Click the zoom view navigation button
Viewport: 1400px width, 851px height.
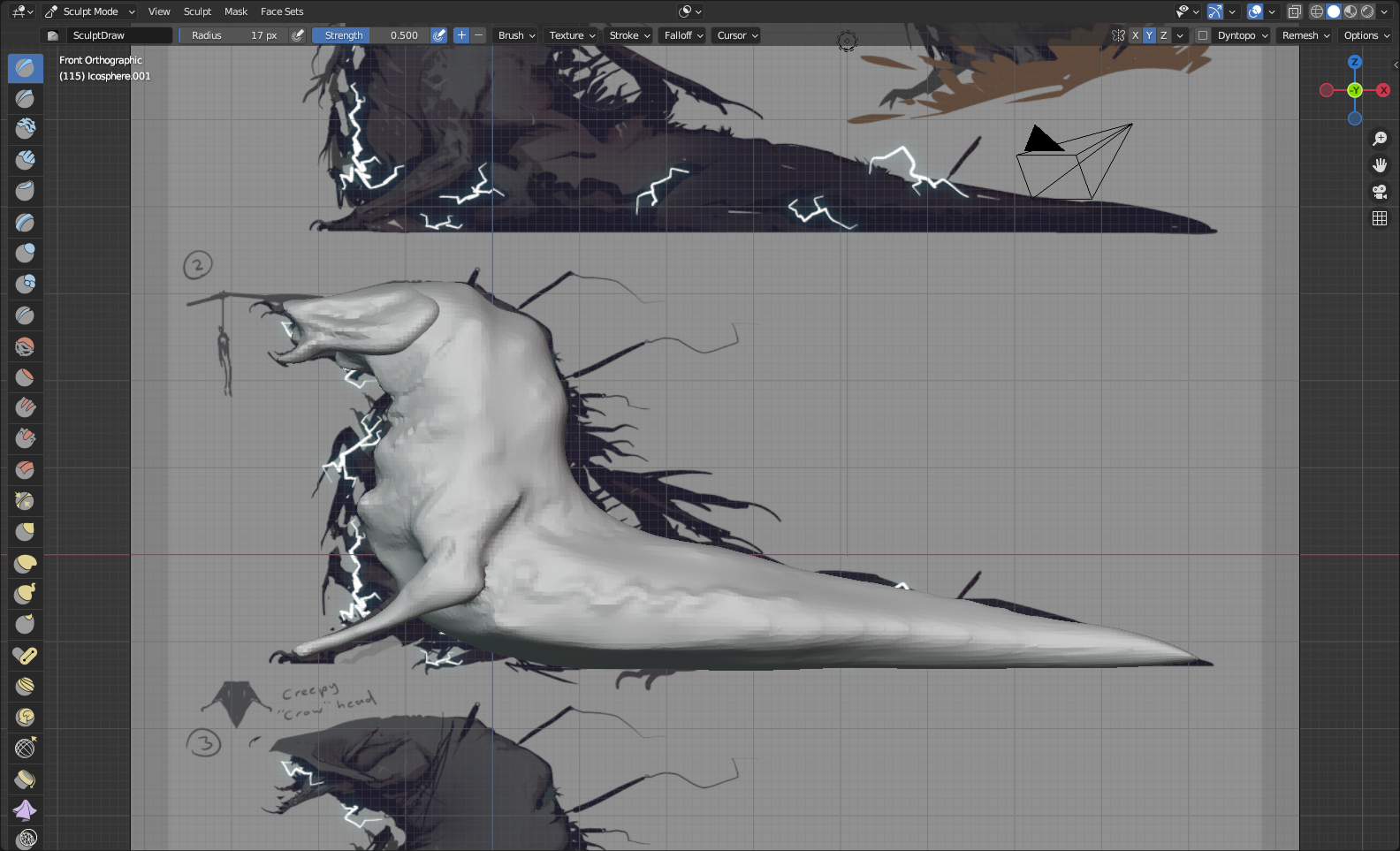coord(1380,139)
